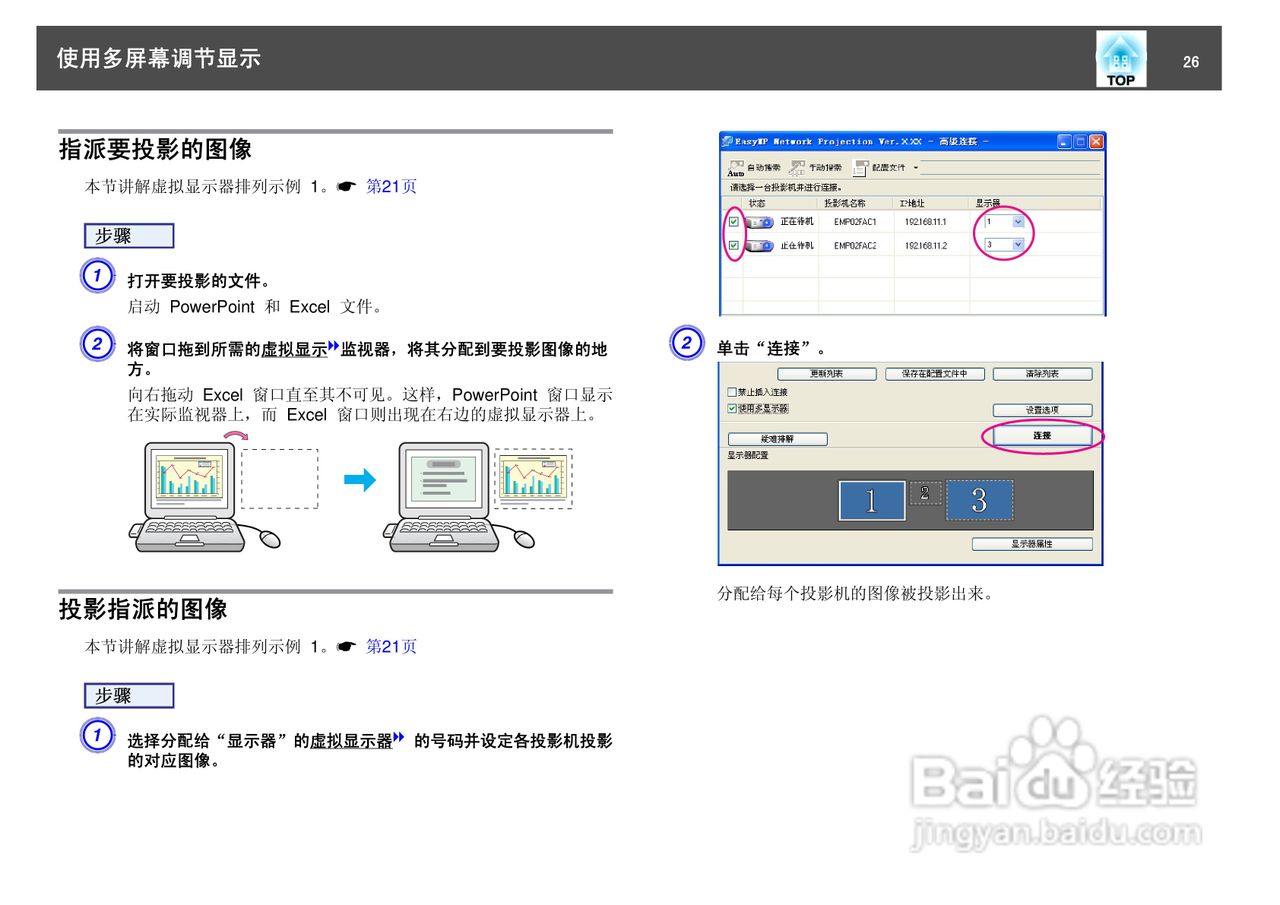
Task: Select the 自动搜索 auto search icon
Action: pyautogui.click(x=737, y=168)
